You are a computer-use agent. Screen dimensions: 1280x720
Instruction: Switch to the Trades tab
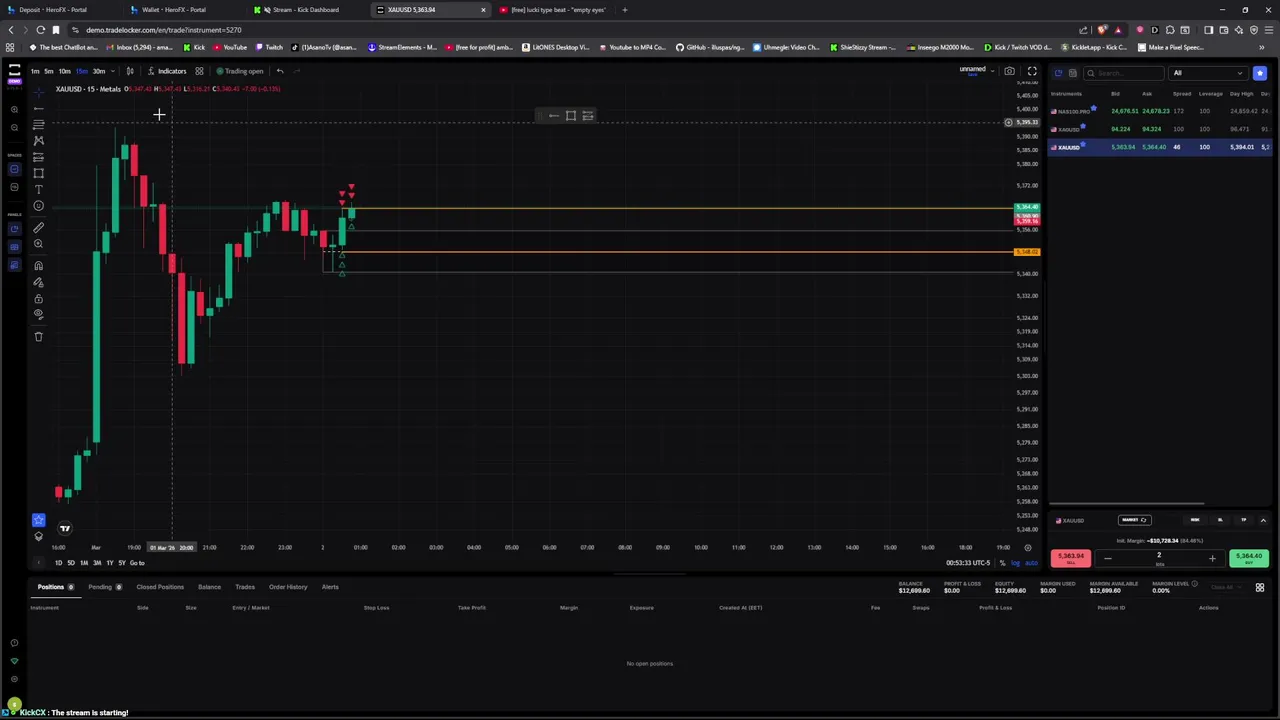point(245,587)
